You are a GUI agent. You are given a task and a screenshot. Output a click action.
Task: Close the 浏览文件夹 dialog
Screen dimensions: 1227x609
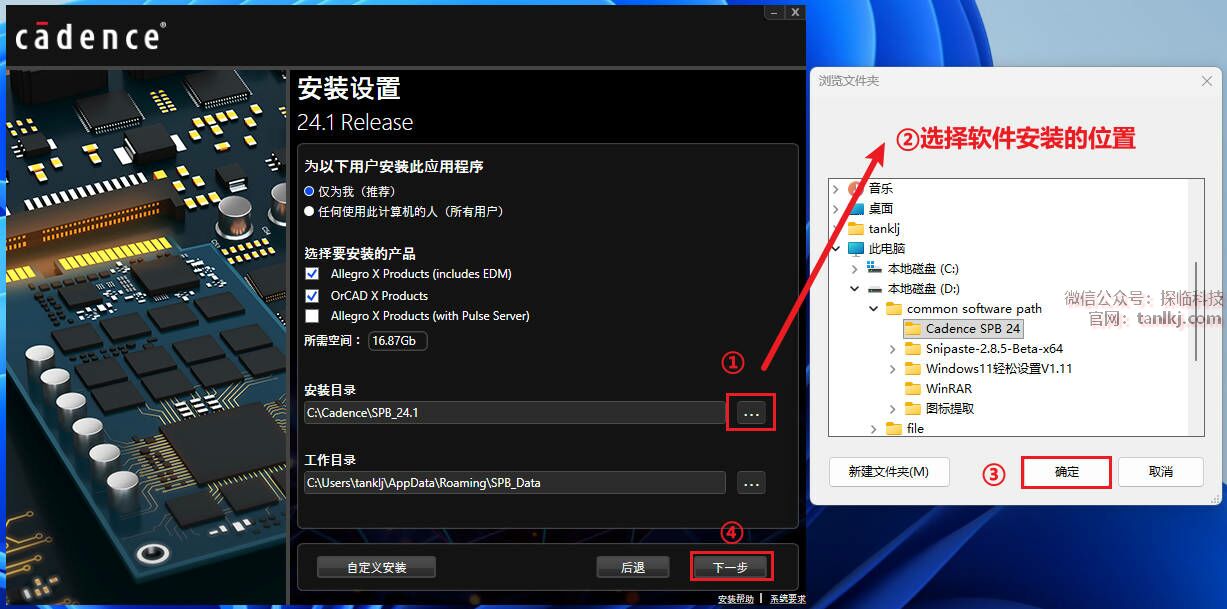1207,81
